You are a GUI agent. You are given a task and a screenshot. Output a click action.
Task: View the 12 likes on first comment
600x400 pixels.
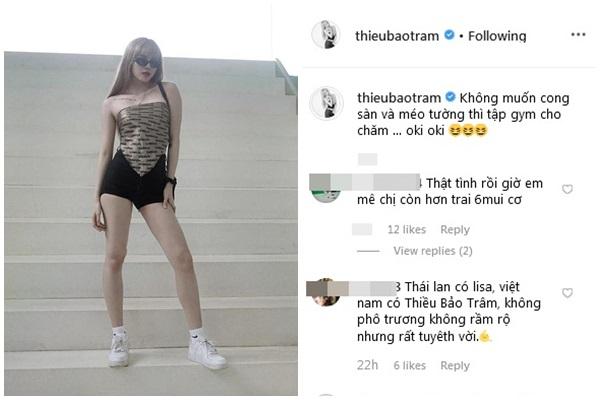pos(408,229)
